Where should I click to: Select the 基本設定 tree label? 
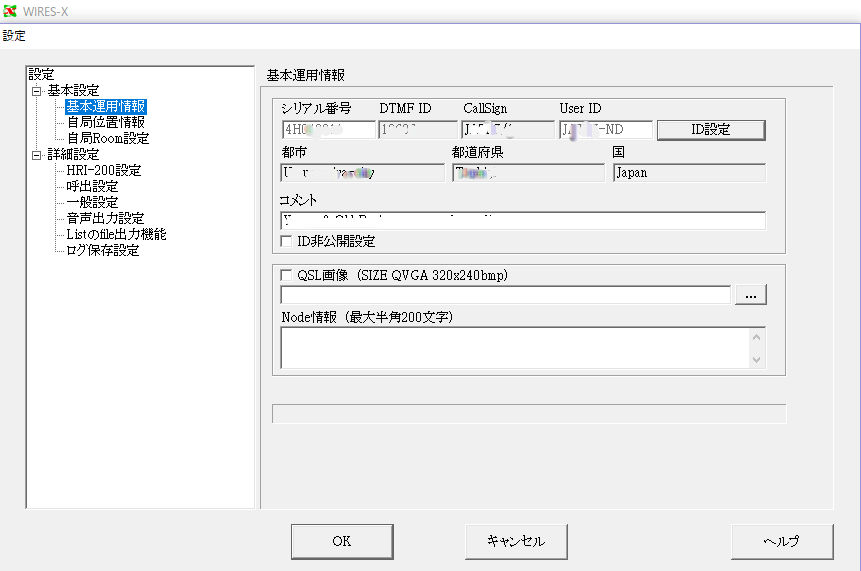73,91
